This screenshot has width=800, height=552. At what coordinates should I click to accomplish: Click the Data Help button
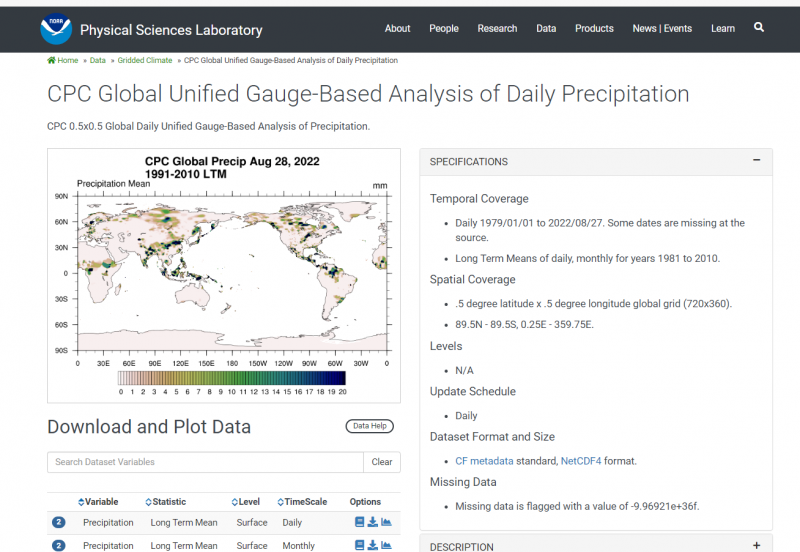(x=370, y=426)
